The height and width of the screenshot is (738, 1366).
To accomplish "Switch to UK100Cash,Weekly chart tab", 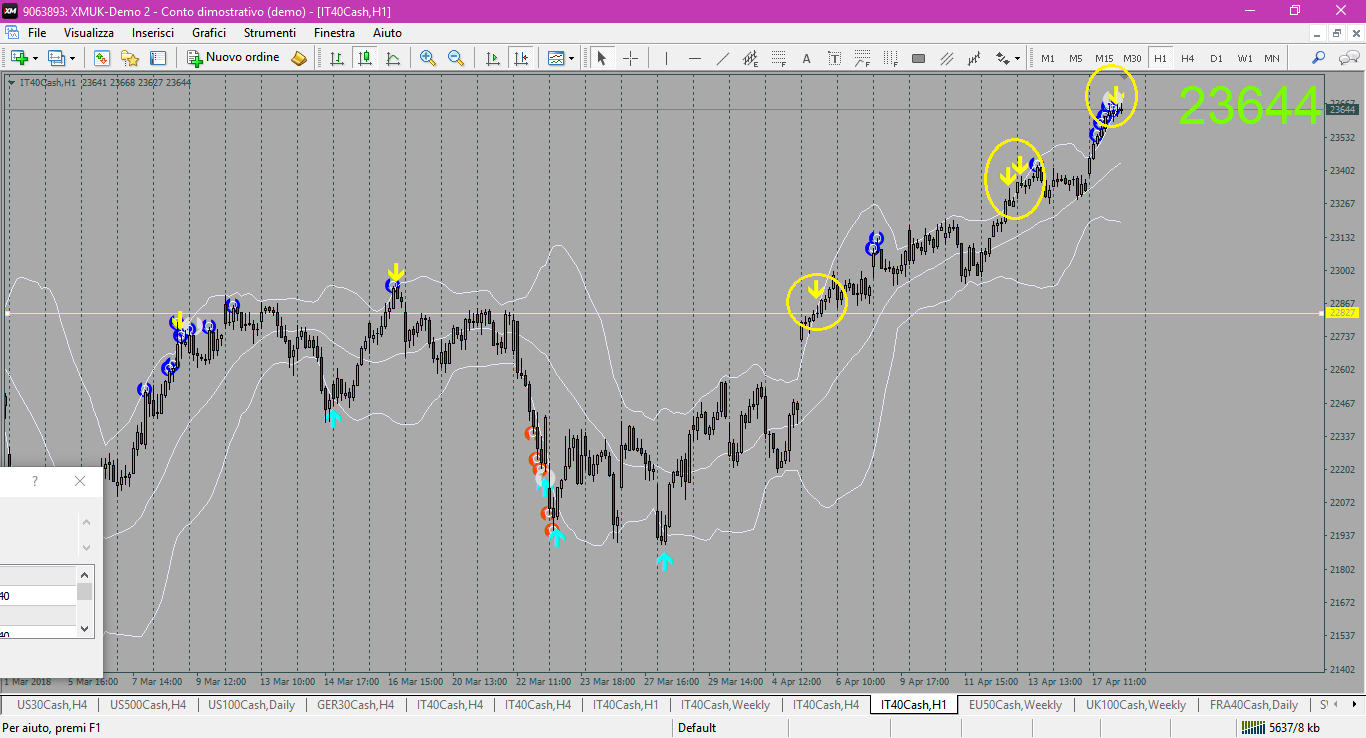I will point(1136,705).
